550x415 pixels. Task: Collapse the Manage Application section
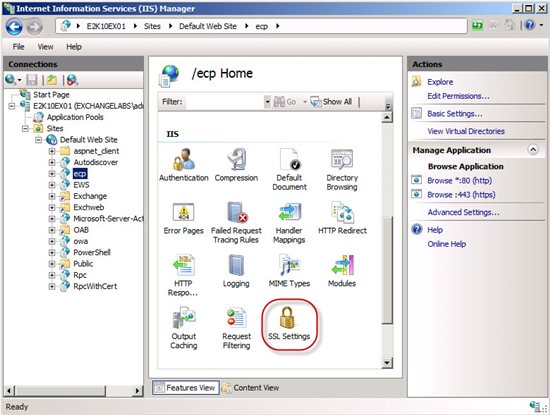pos(533,150)
